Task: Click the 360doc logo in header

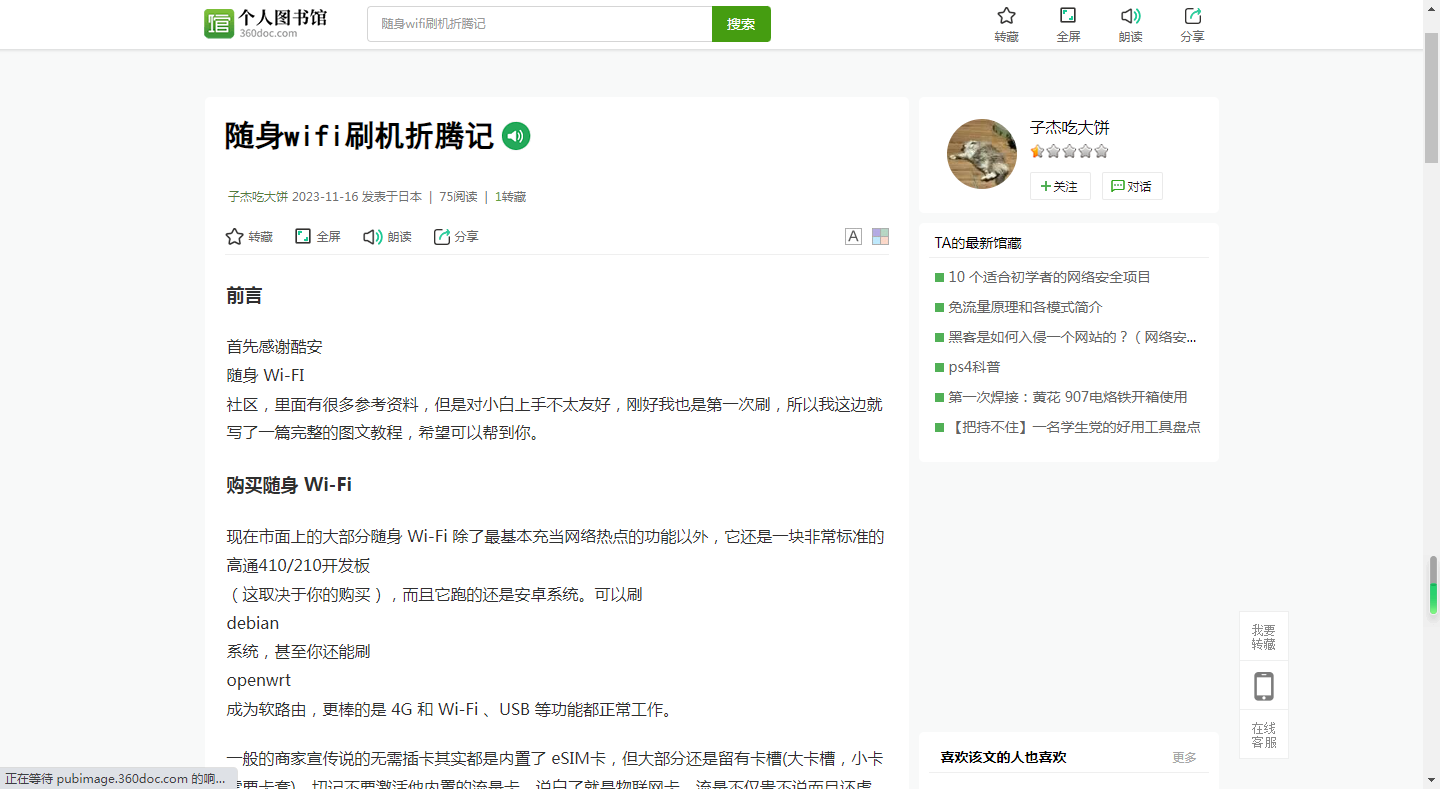Action: [x=265, y=24]
